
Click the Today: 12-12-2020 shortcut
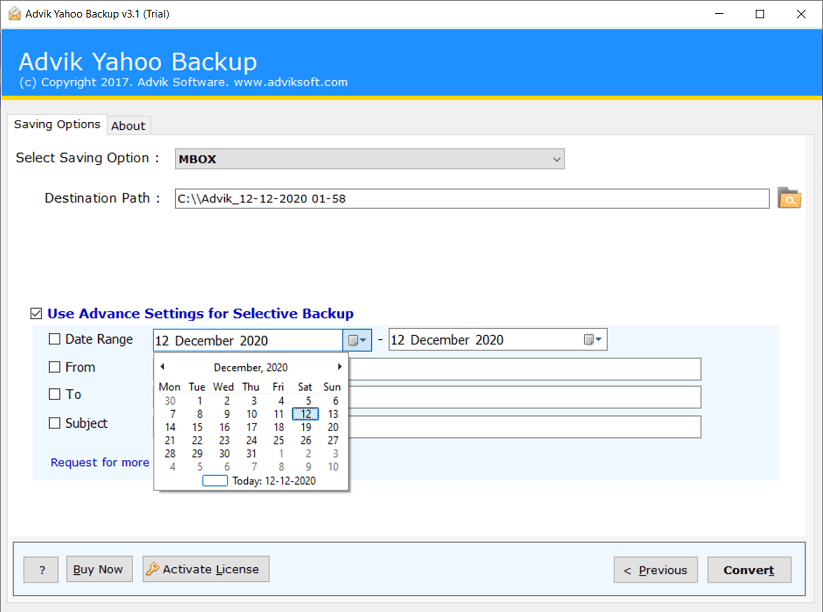tap(274, 481)
